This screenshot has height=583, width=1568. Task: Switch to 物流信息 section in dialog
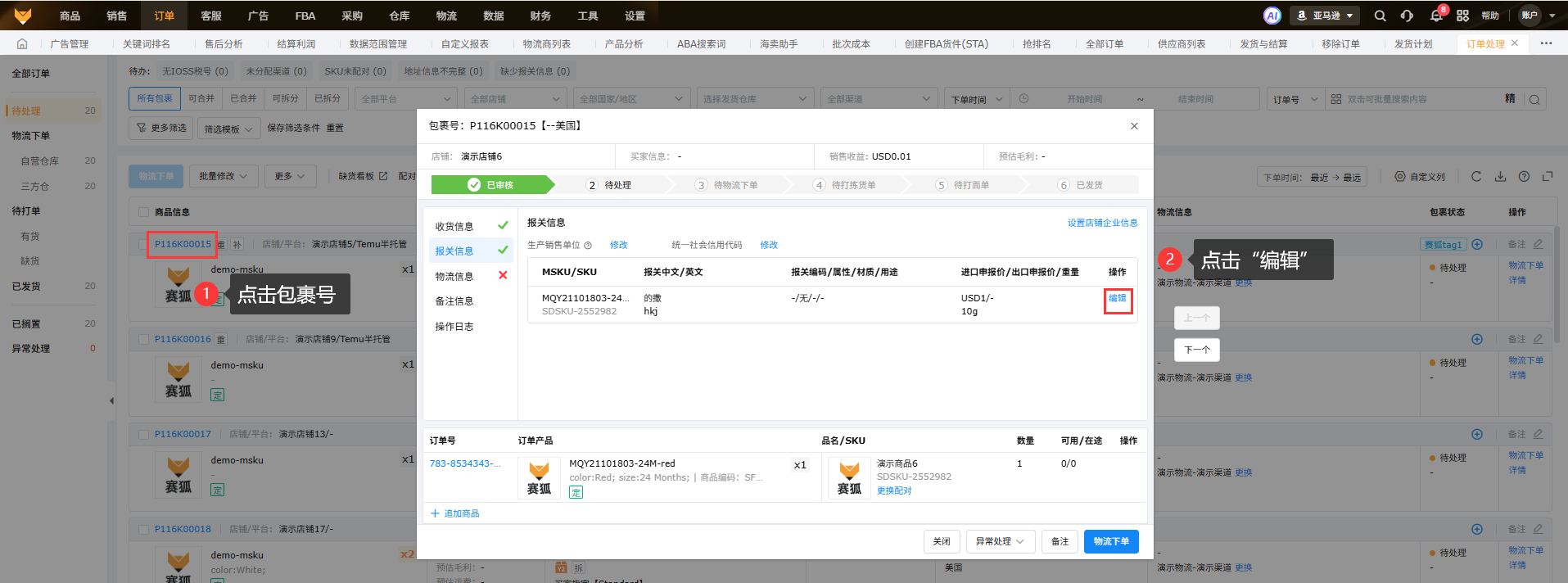coord(454,276)
